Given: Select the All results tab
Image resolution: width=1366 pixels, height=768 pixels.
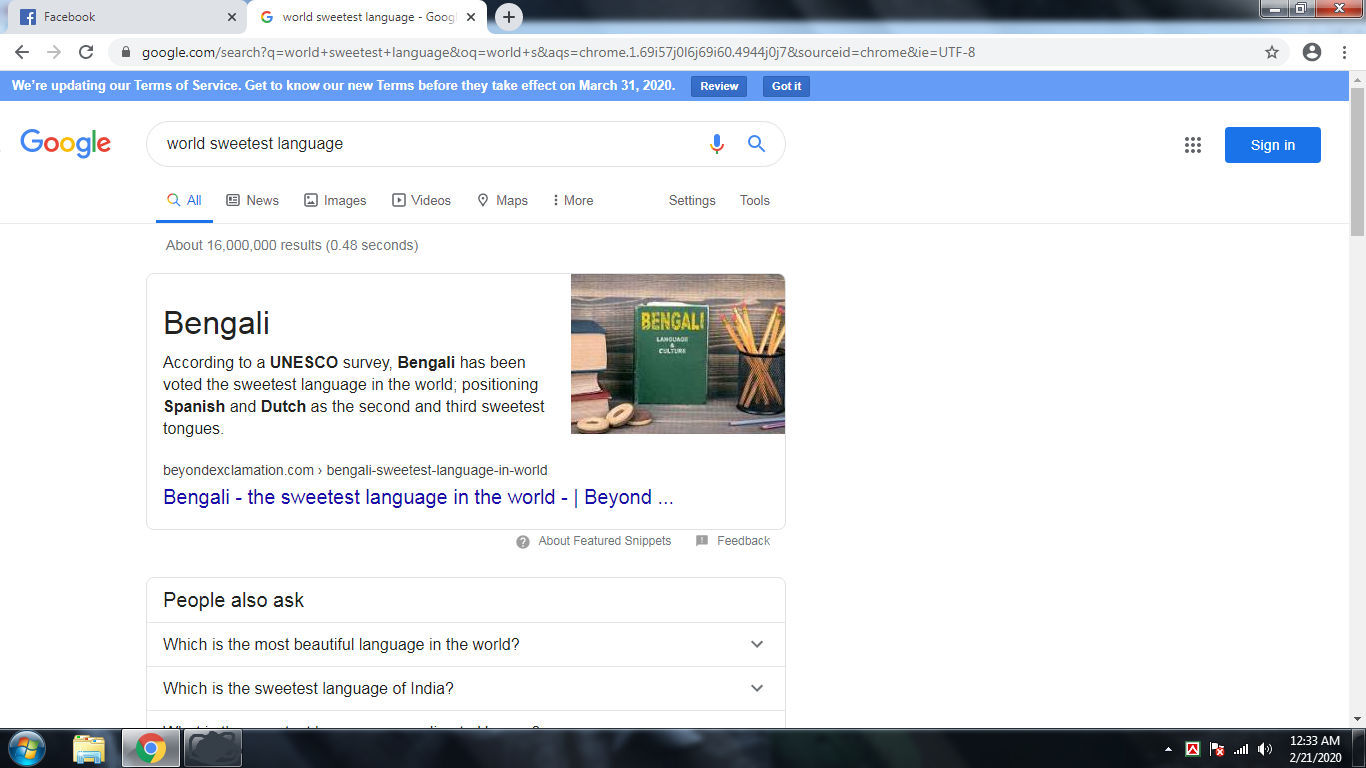Looking at the screenshot, I should point(185,201).
